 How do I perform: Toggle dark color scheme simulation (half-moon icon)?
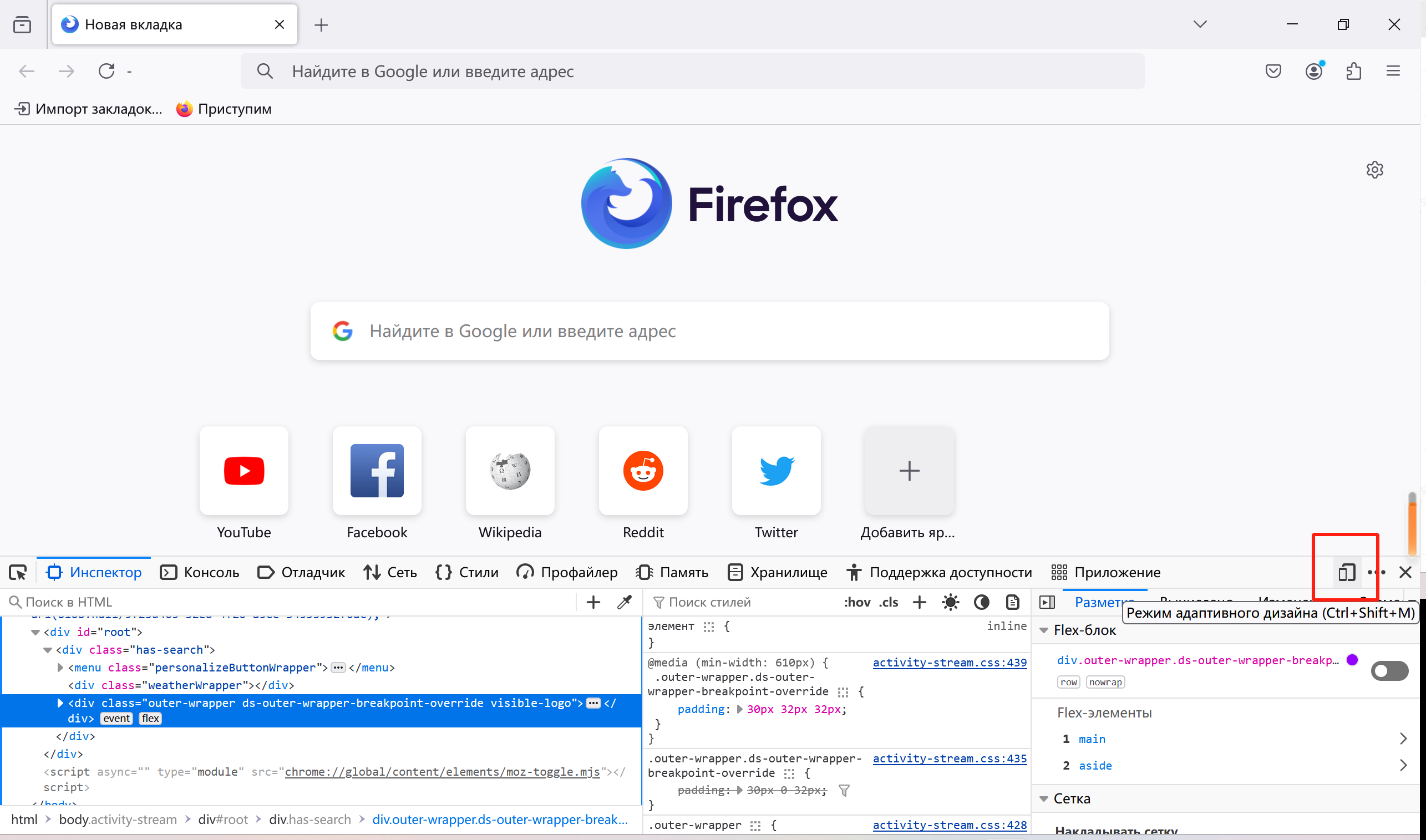click(981, 602)
